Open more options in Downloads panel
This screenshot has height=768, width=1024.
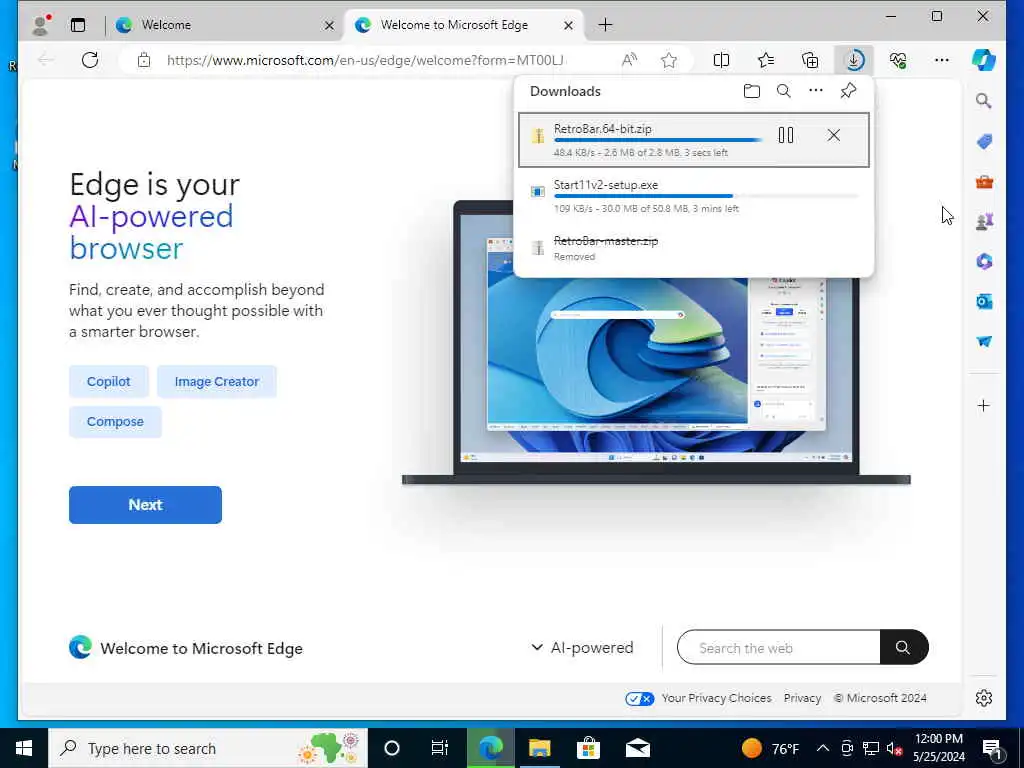pos(816,91)
